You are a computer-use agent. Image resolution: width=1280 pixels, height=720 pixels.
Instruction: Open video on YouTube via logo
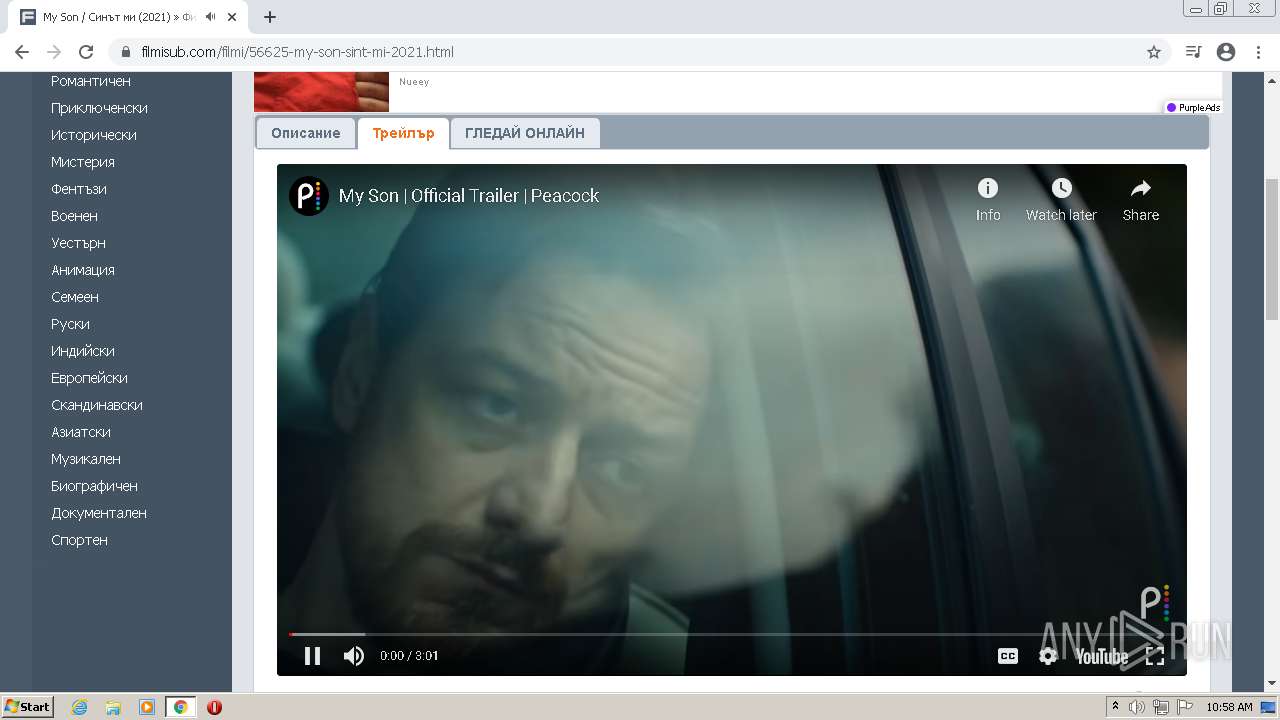[x=1101, y=656]
